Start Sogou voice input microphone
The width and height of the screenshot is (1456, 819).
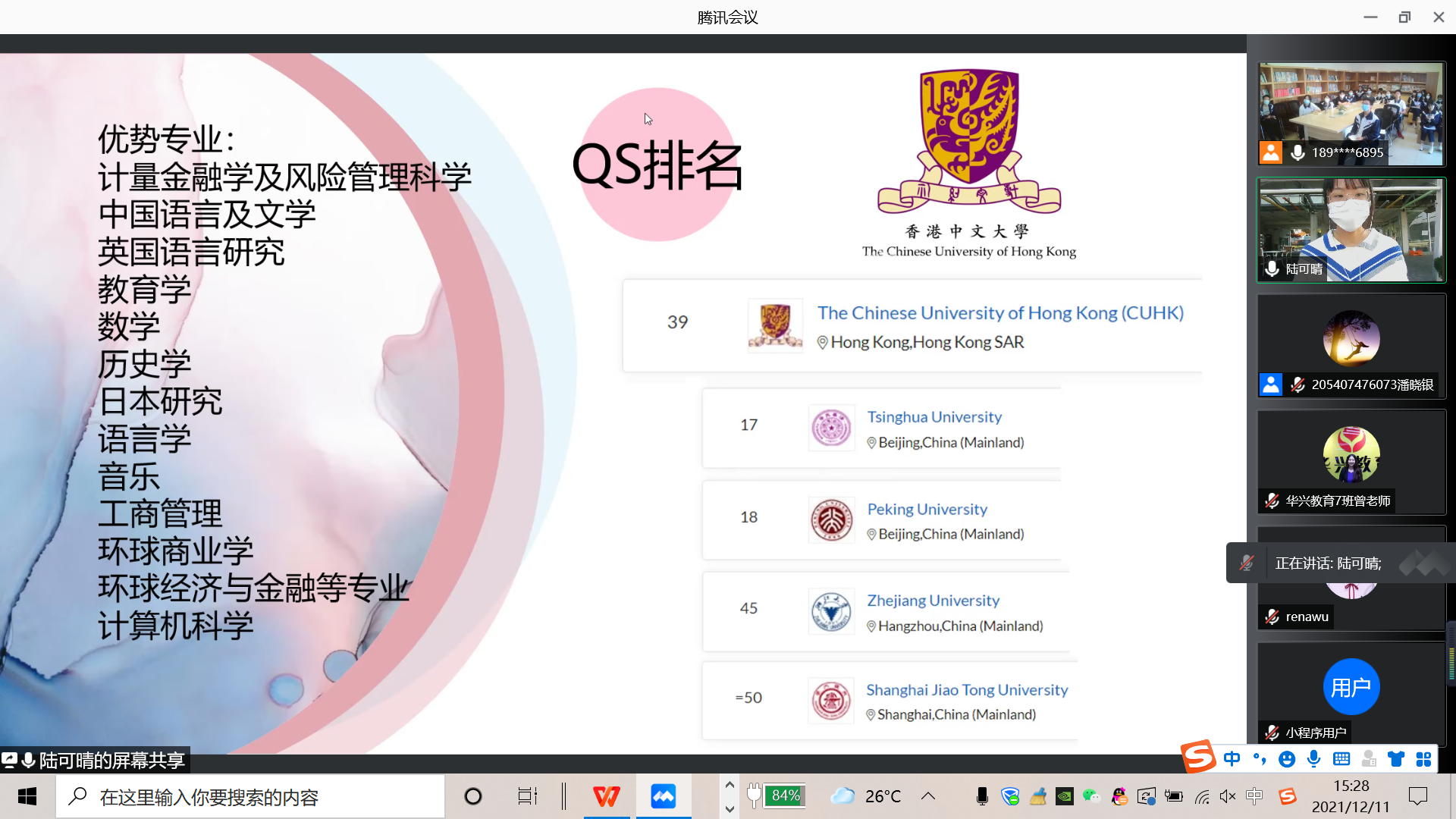point(1314,758)
